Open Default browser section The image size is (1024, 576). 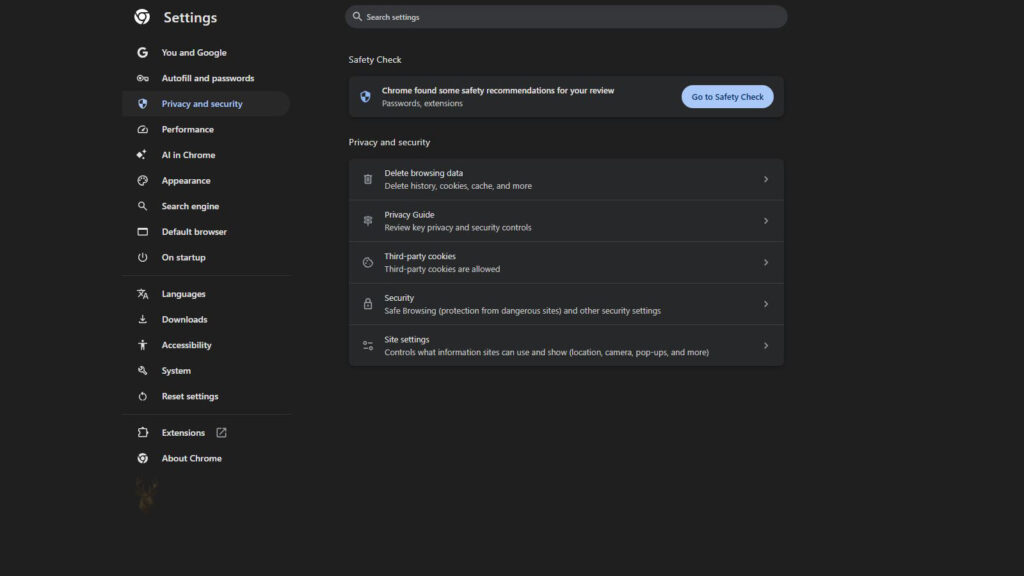(x=206, y=232)
